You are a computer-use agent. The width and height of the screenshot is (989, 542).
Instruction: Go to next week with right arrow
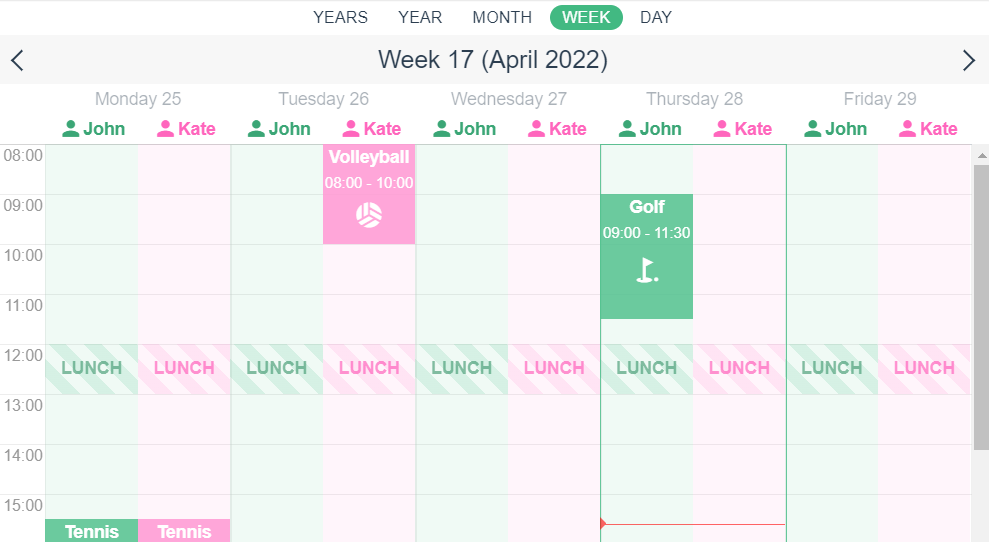point(969,61)
